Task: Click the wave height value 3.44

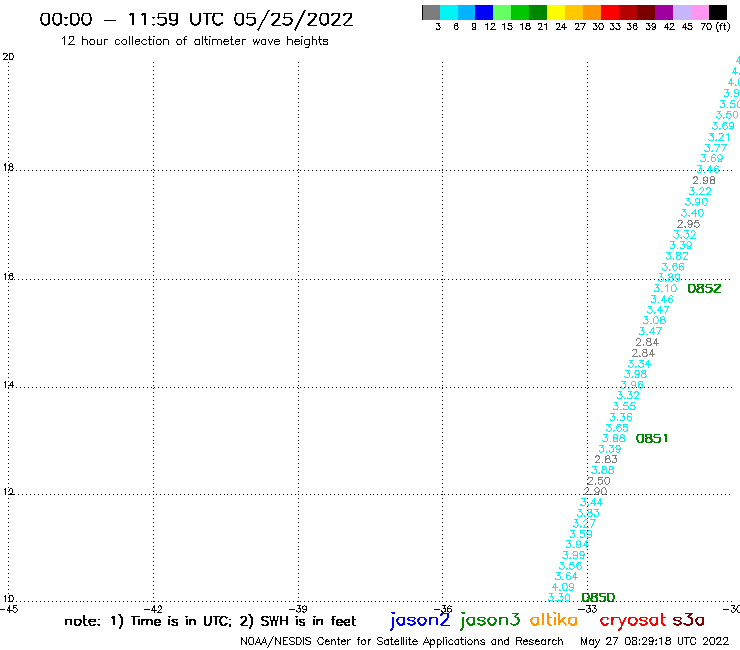Action: click(591, 502)
